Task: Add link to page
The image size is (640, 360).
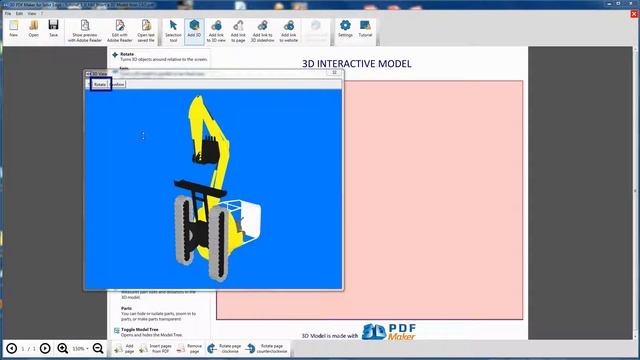Action: (x=238, y=31)
